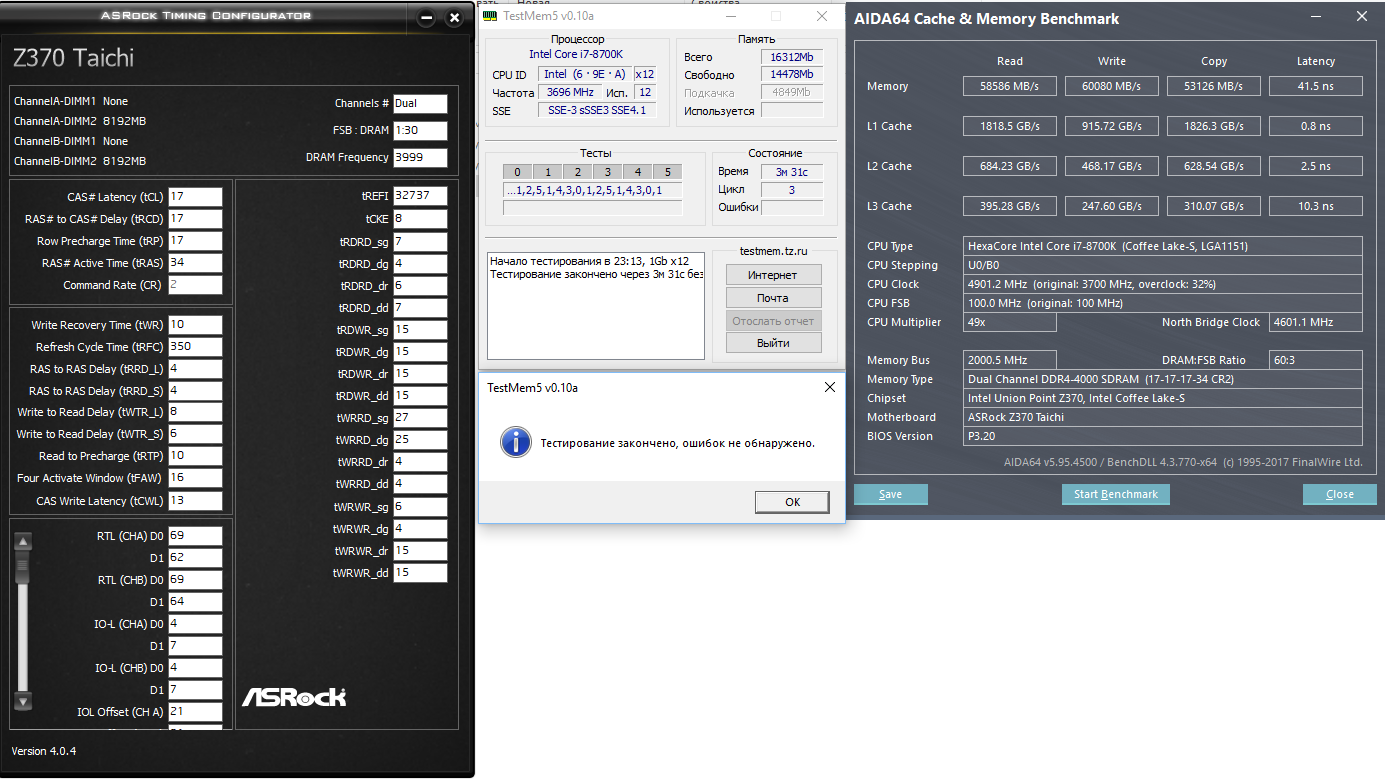Open the Интернет button in TestMem5
Image resolution: width=1385 pixels, height=781 pixels.
pos(773,275)
